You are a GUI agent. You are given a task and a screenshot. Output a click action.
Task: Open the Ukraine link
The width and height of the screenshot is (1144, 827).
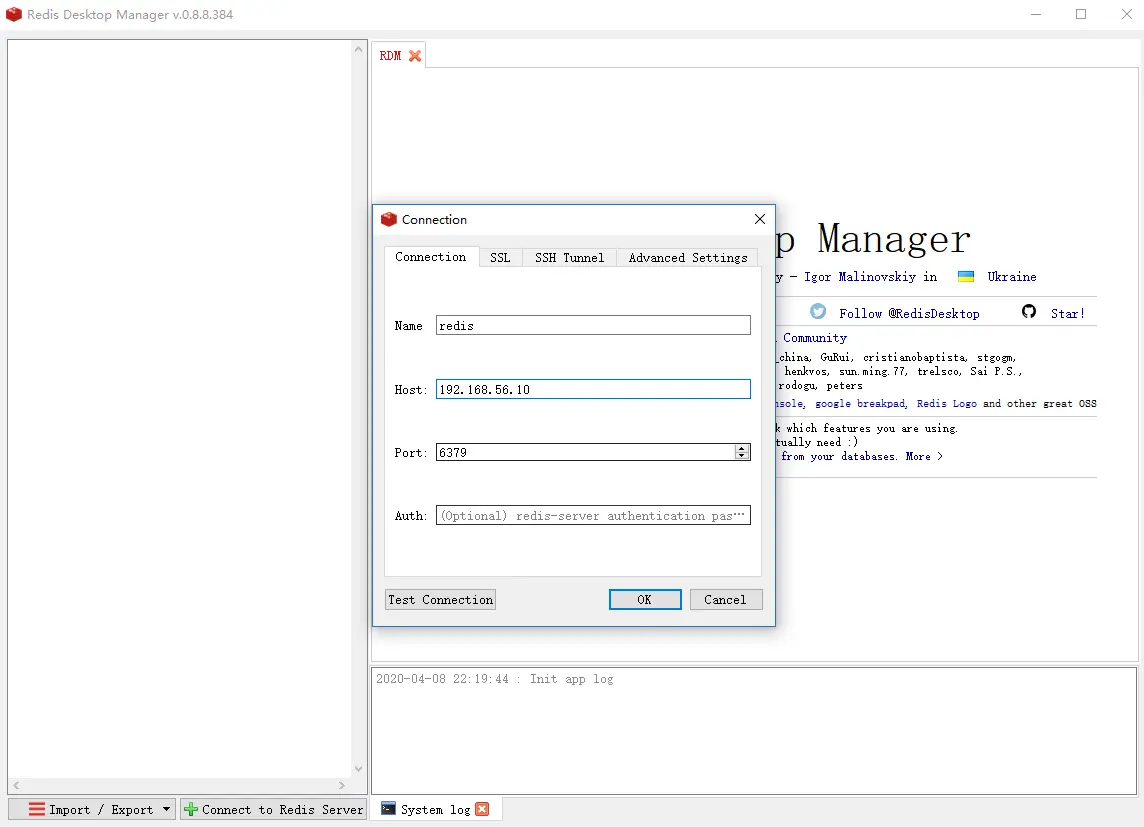(x=1011, y=276)
